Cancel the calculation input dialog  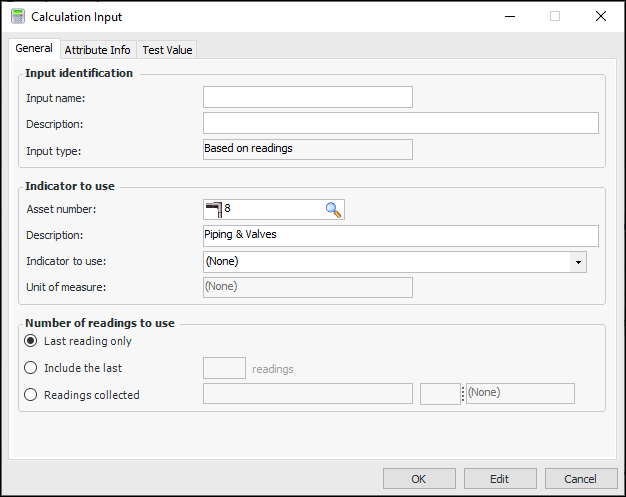coord(580,479)
